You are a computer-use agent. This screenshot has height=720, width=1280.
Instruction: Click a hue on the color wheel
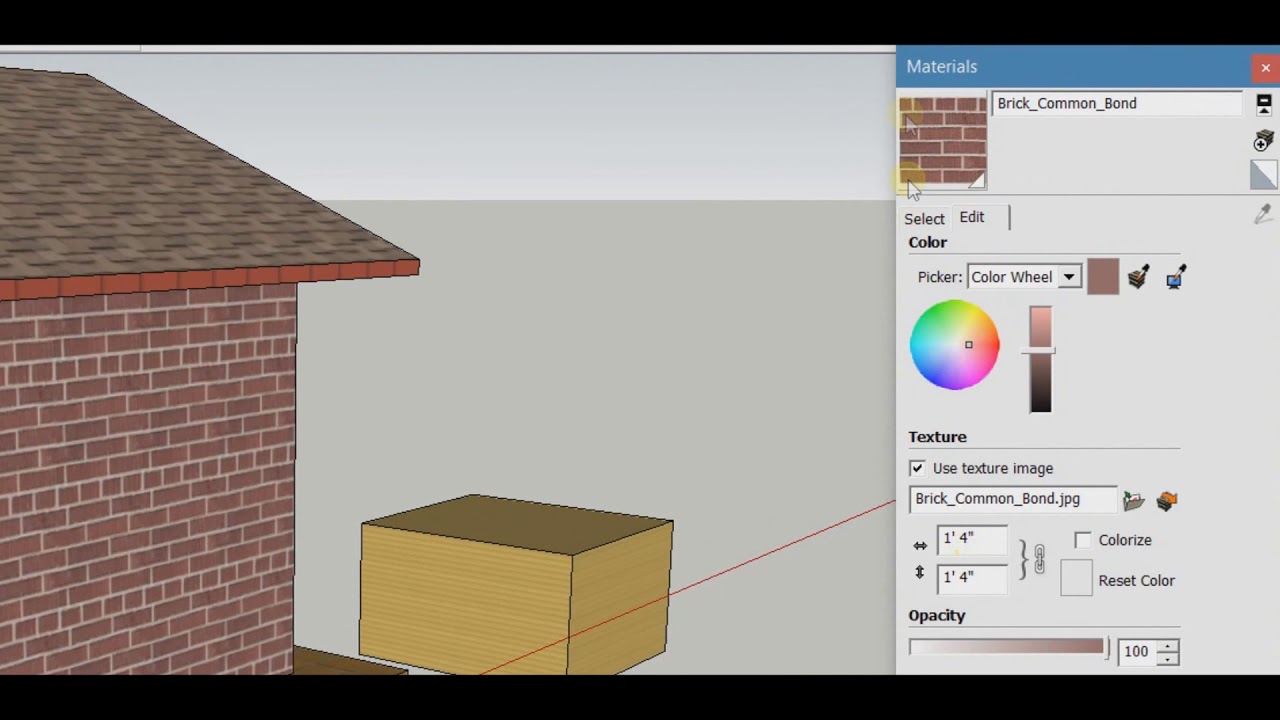pos(954,345)
